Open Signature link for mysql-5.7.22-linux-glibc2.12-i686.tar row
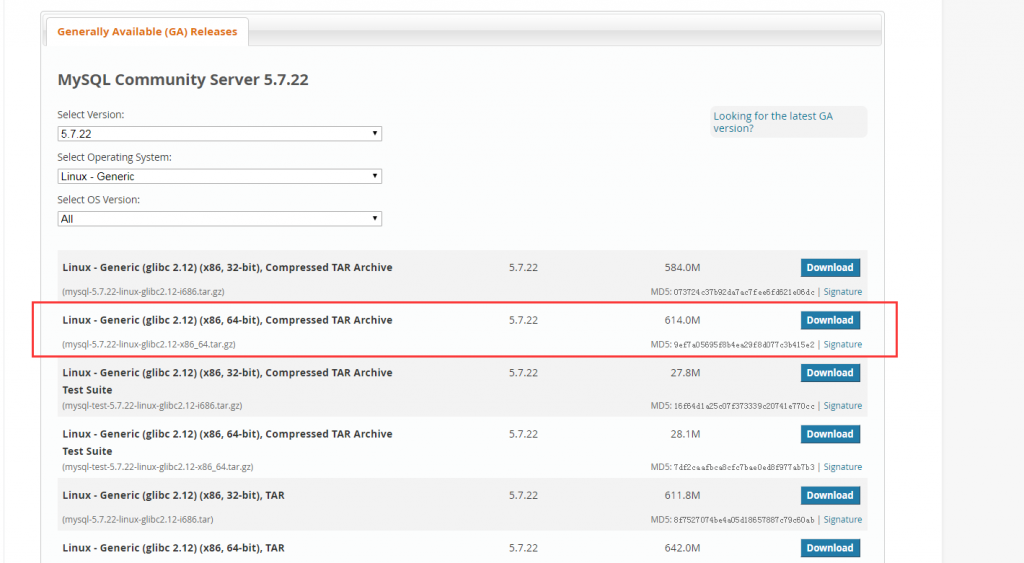Image resolution: width=1024 pixels, height=563 pixels. 842,520
